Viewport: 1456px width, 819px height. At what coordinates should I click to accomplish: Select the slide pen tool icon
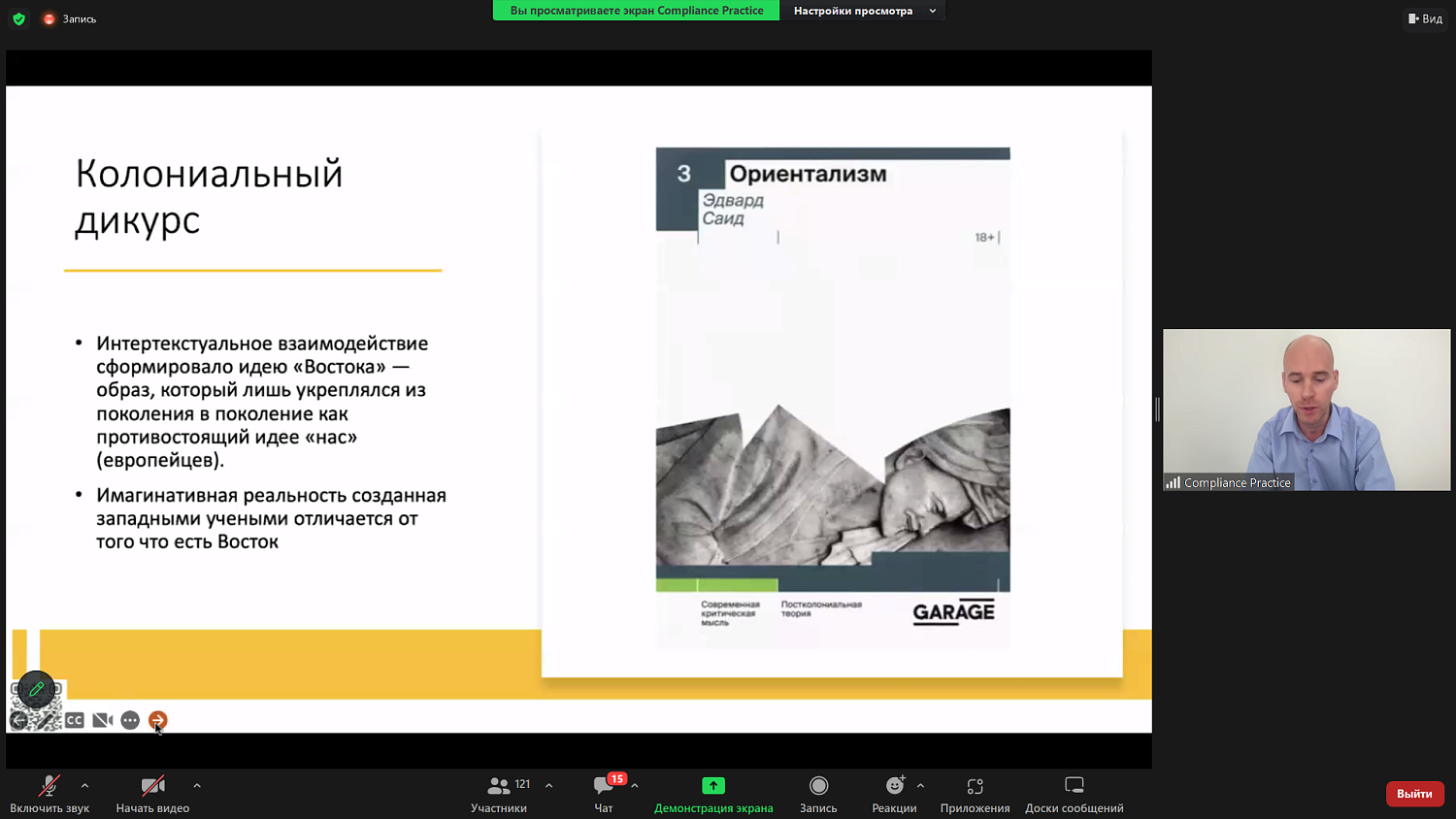[x=47, y=720]
